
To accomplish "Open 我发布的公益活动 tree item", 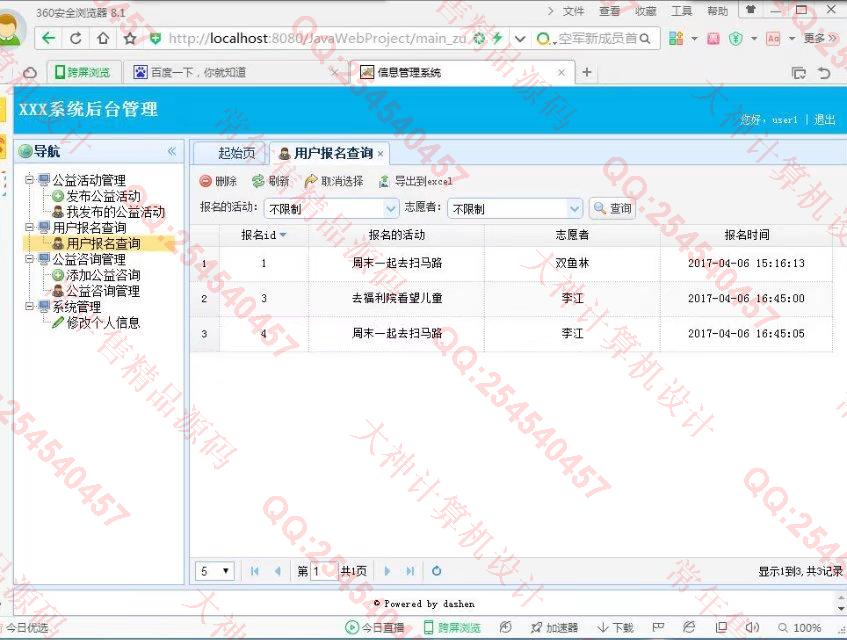I will click(115, 212).
